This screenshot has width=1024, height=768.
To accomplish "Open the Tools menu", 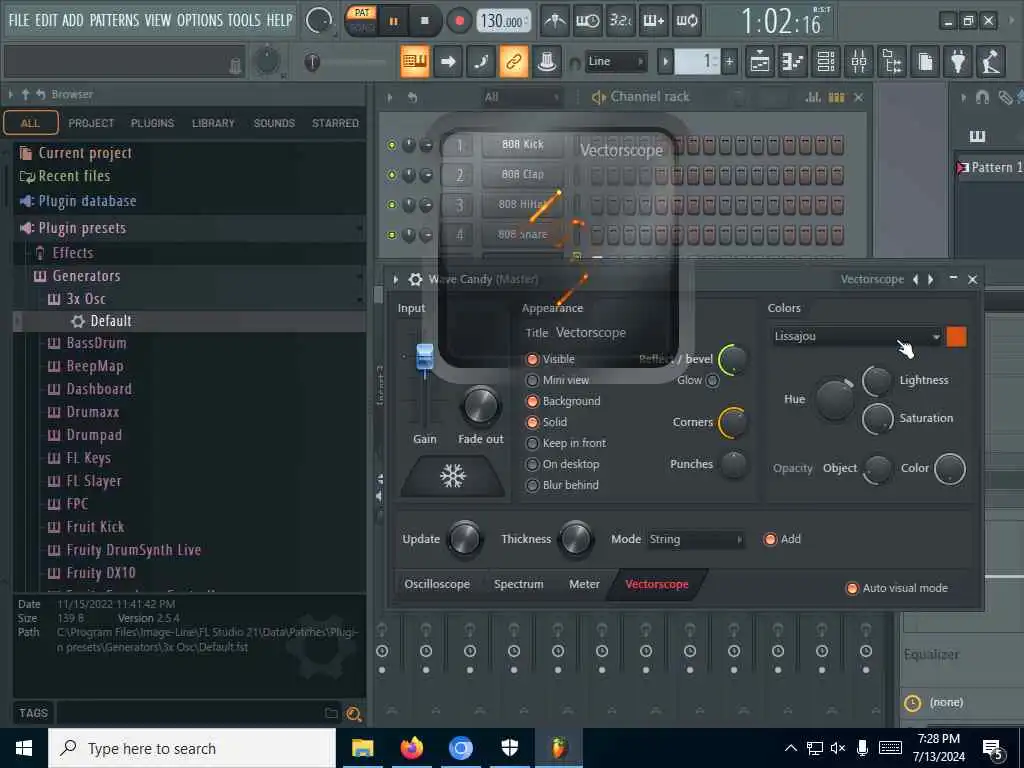I will coord(244,20).
